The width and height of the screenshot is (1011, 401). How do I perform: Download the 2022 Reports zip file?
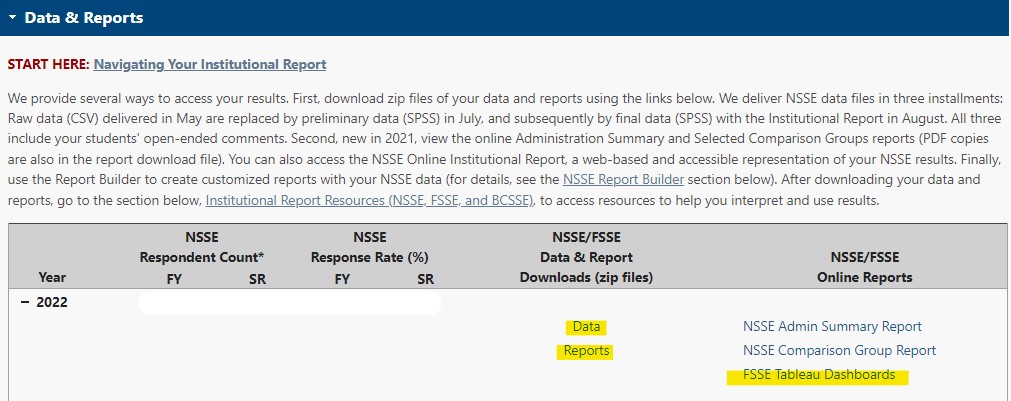pyautogui.click(x=586, y=351)
